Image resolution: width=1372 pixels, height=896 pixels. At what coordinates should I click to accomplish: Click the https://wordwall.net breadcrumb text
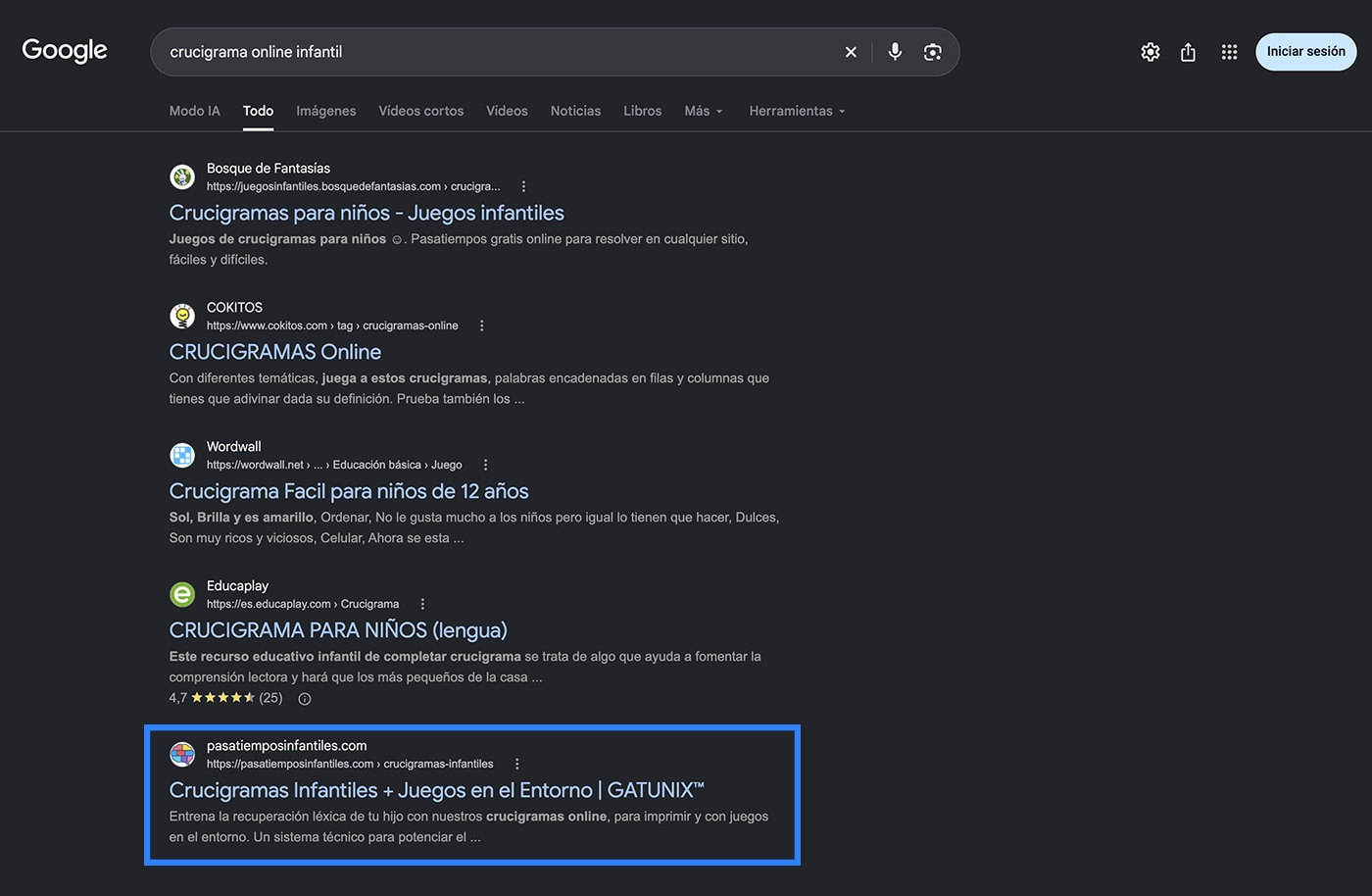click(x=334, y=465)
